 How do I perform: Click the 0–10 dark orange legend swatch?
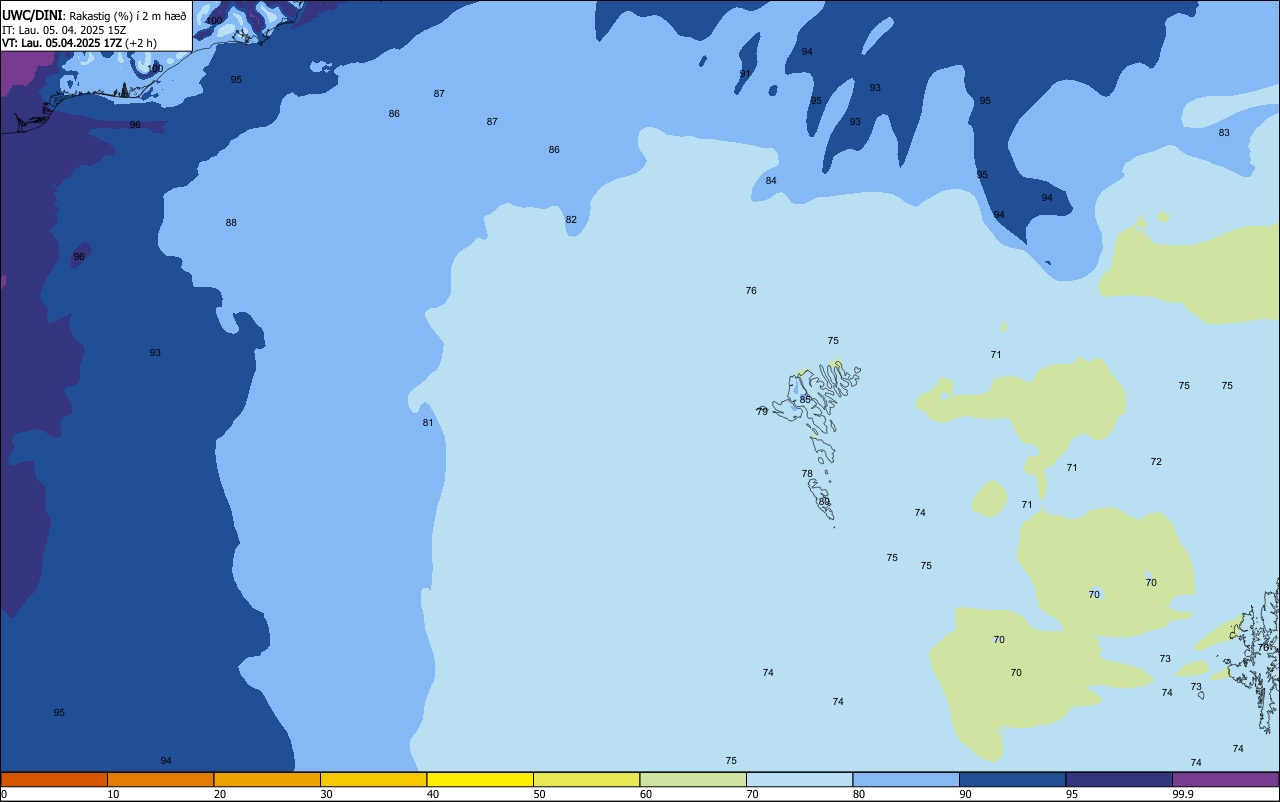click(54, 779)
